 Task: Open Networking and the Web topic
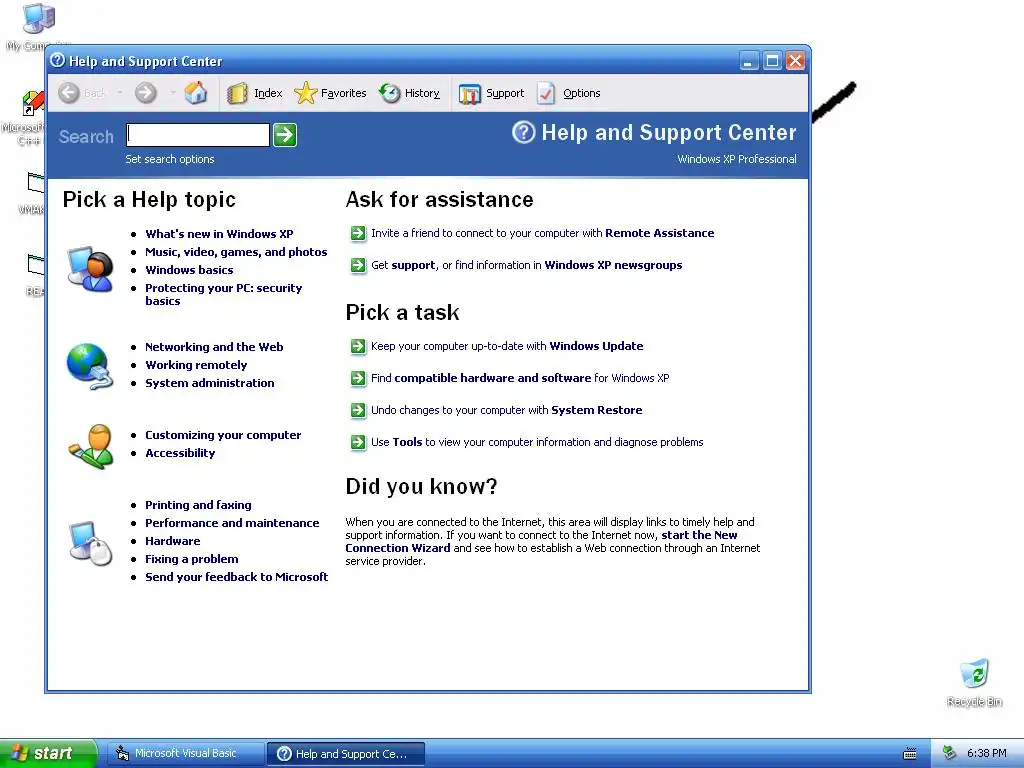[214, 347]
